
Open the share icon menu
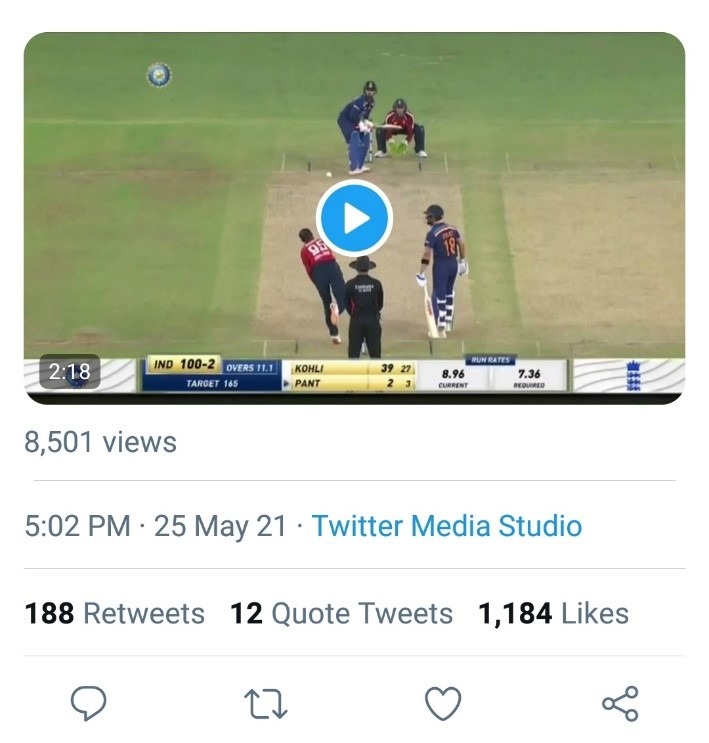click(x=620, y=704)
